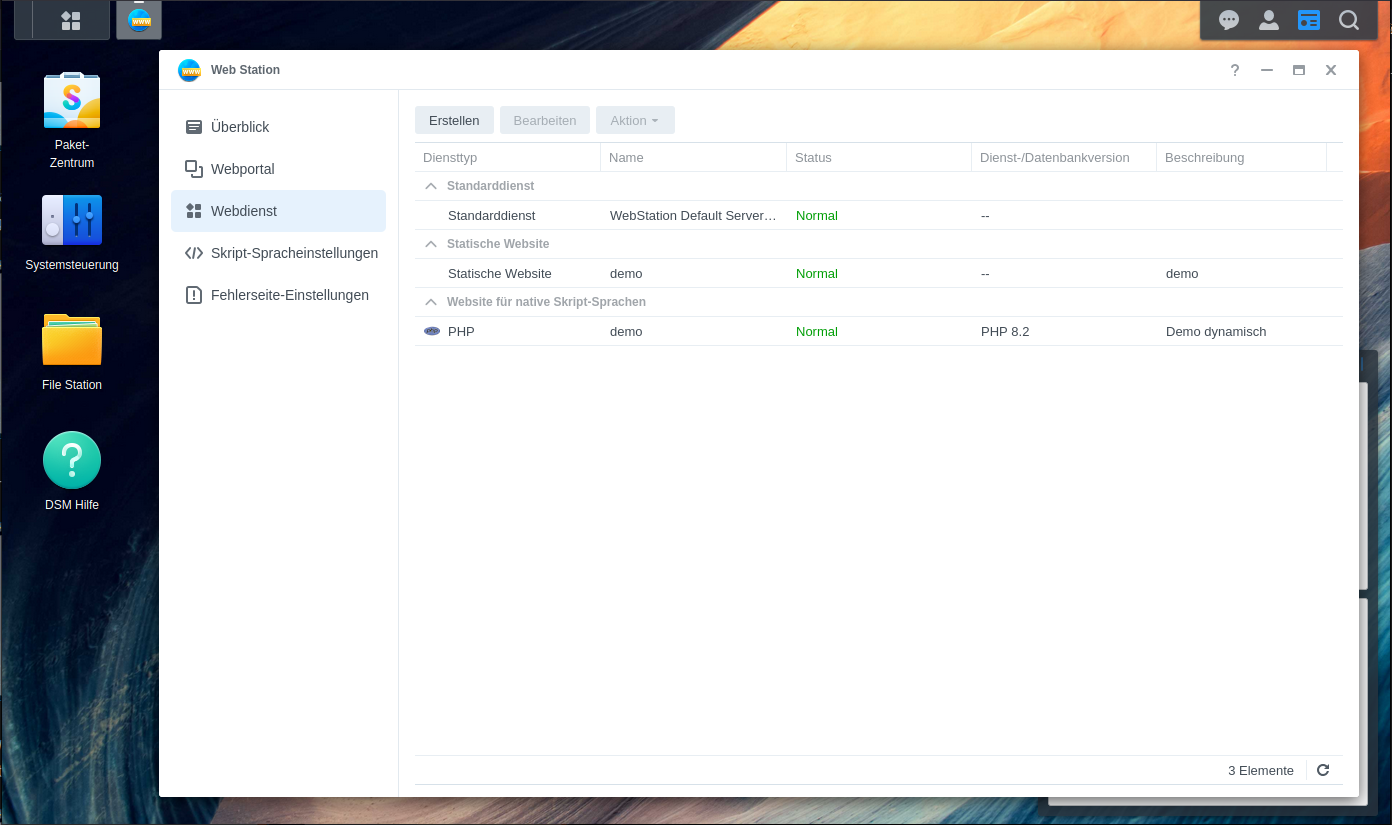Click the Erstellen button
The image size is (1392, 825).
pos(454,120)
